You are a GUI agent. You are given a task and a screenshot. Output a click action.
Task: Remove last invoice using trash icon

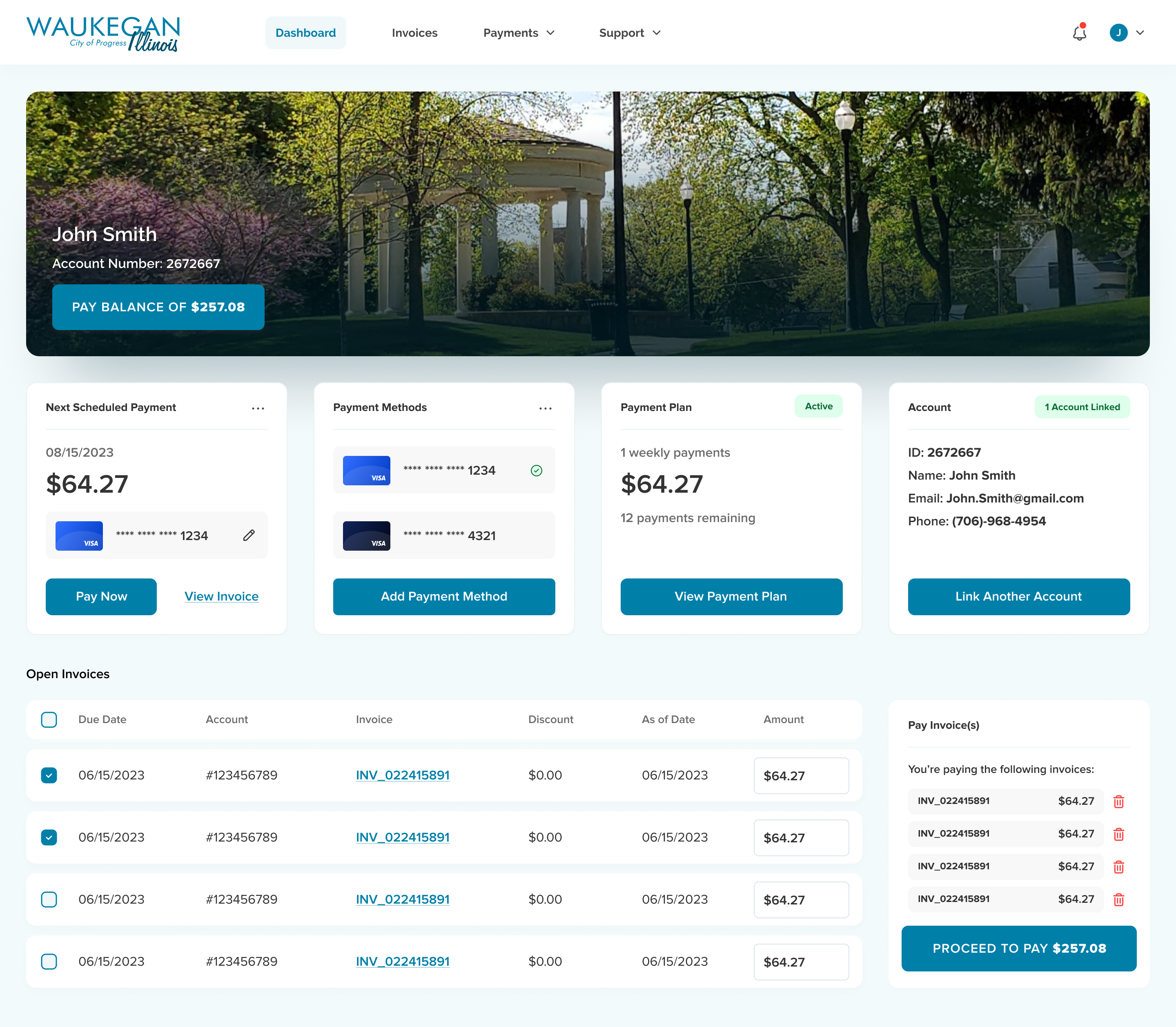tap(1119, 899)
